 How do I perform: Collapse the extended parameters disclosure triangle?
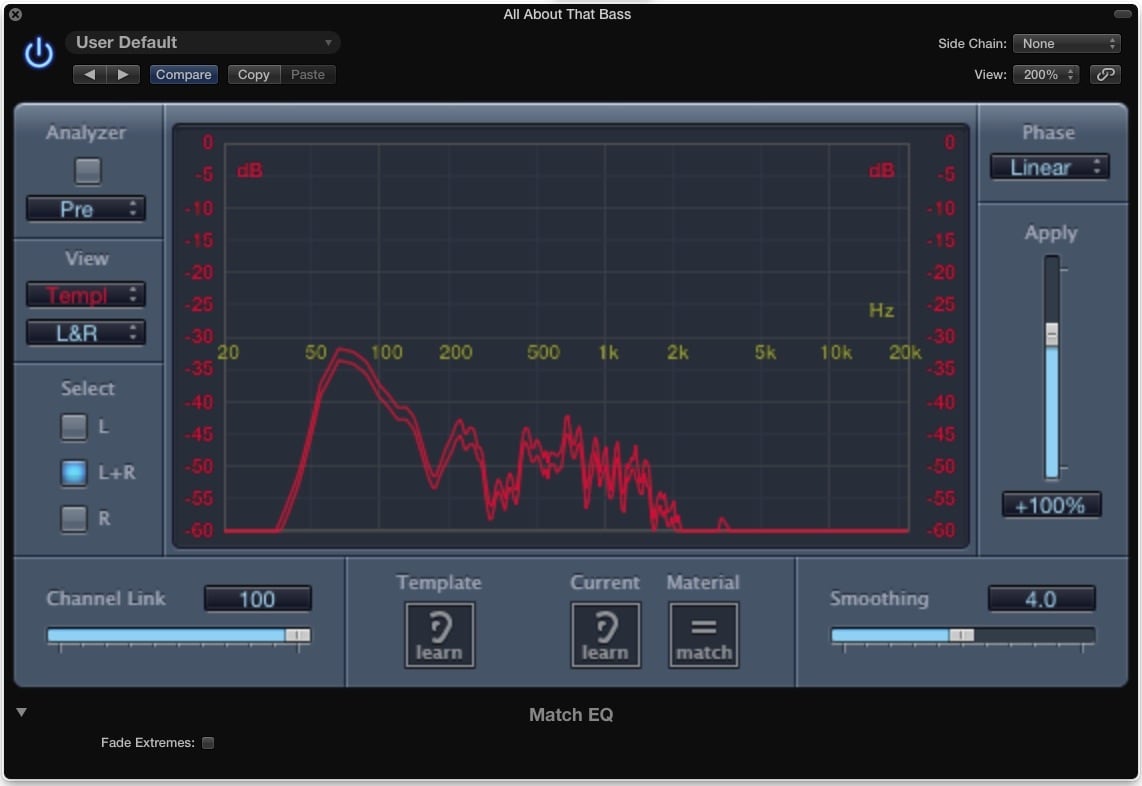pyautogui.click(x=22, y=712)
